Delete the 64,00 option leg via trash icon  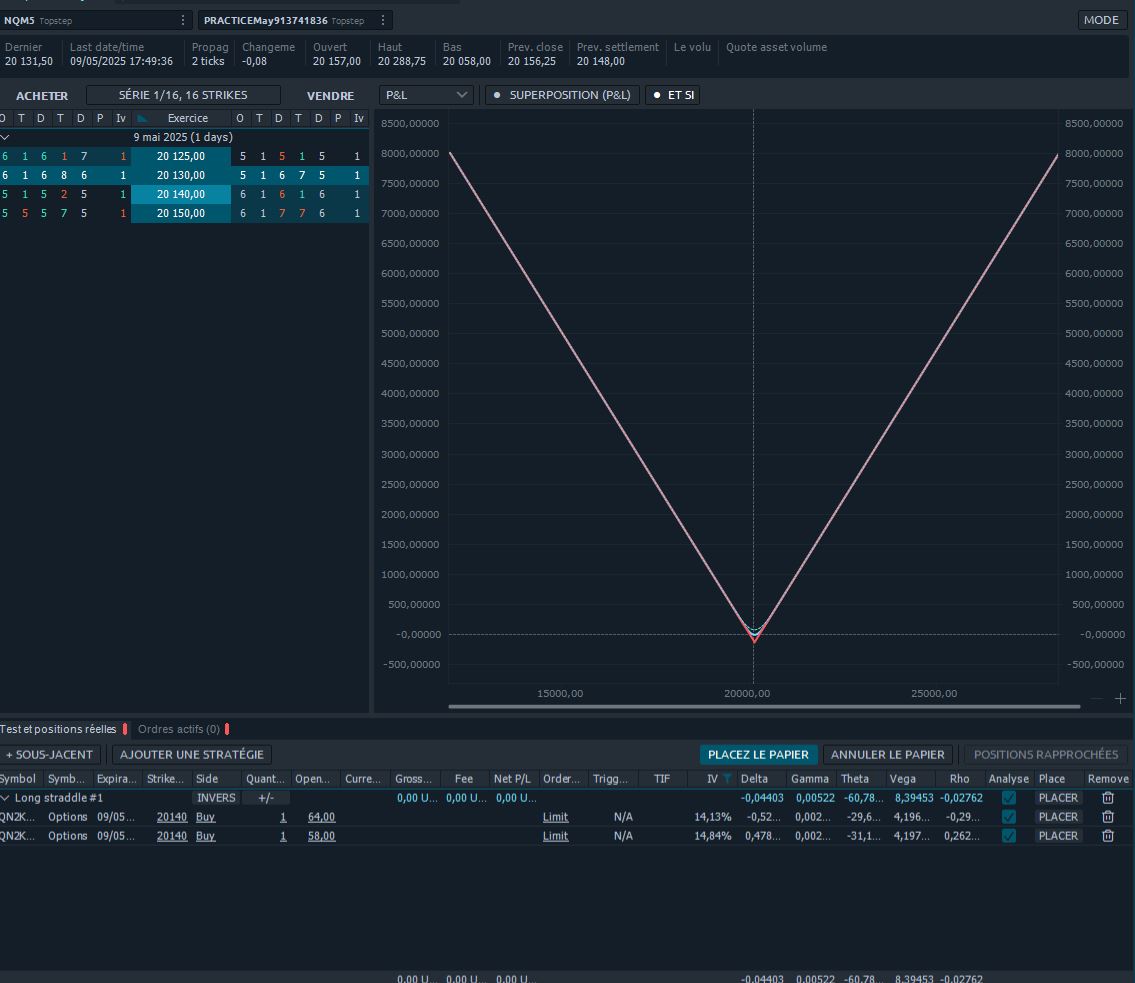click(x=1107, y=817)
